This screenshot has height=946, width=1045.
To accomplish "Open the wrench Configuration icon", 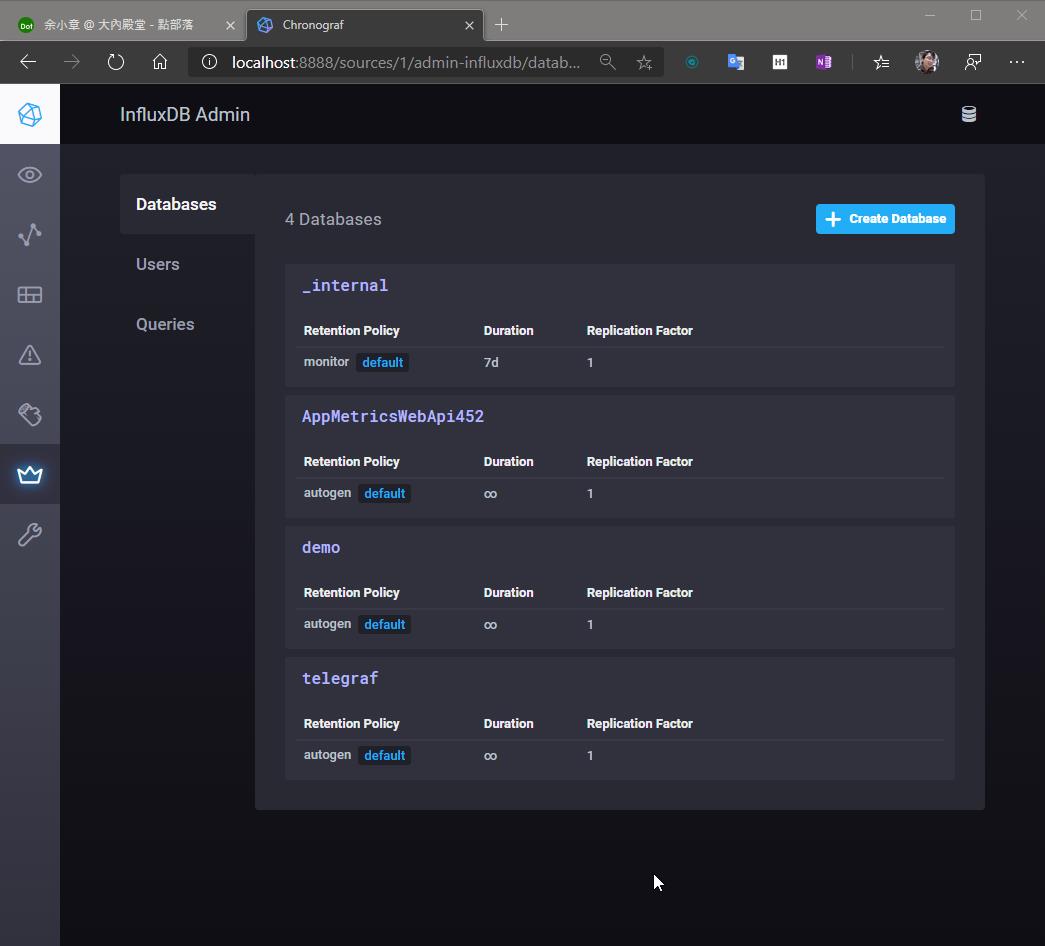I will click(29, 535).
